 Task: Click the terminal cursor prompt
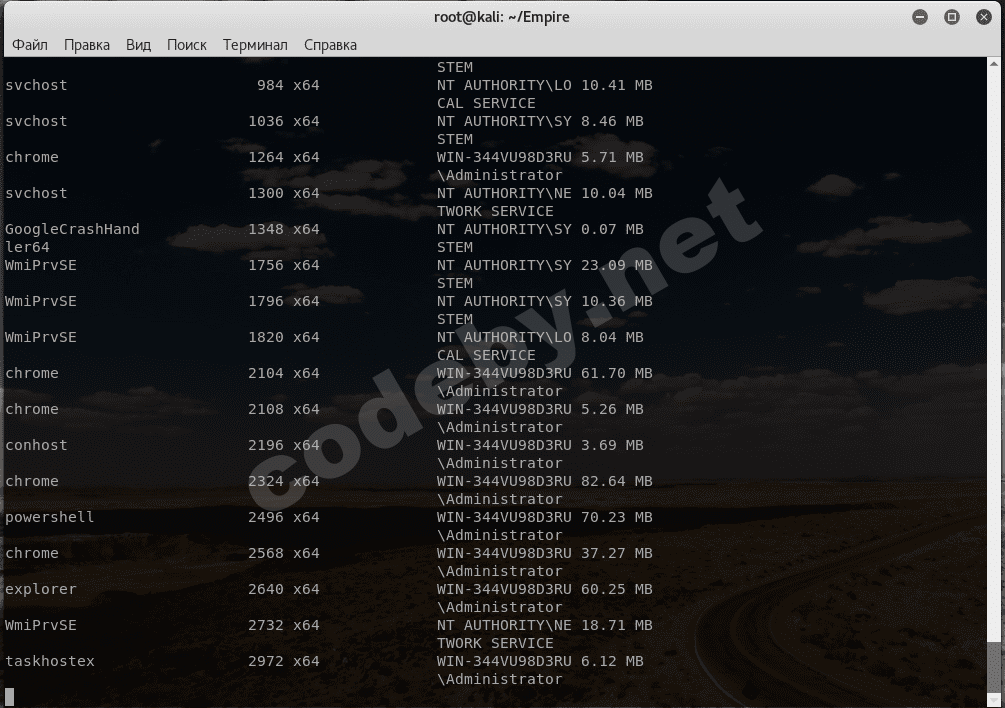coord(10,697)
